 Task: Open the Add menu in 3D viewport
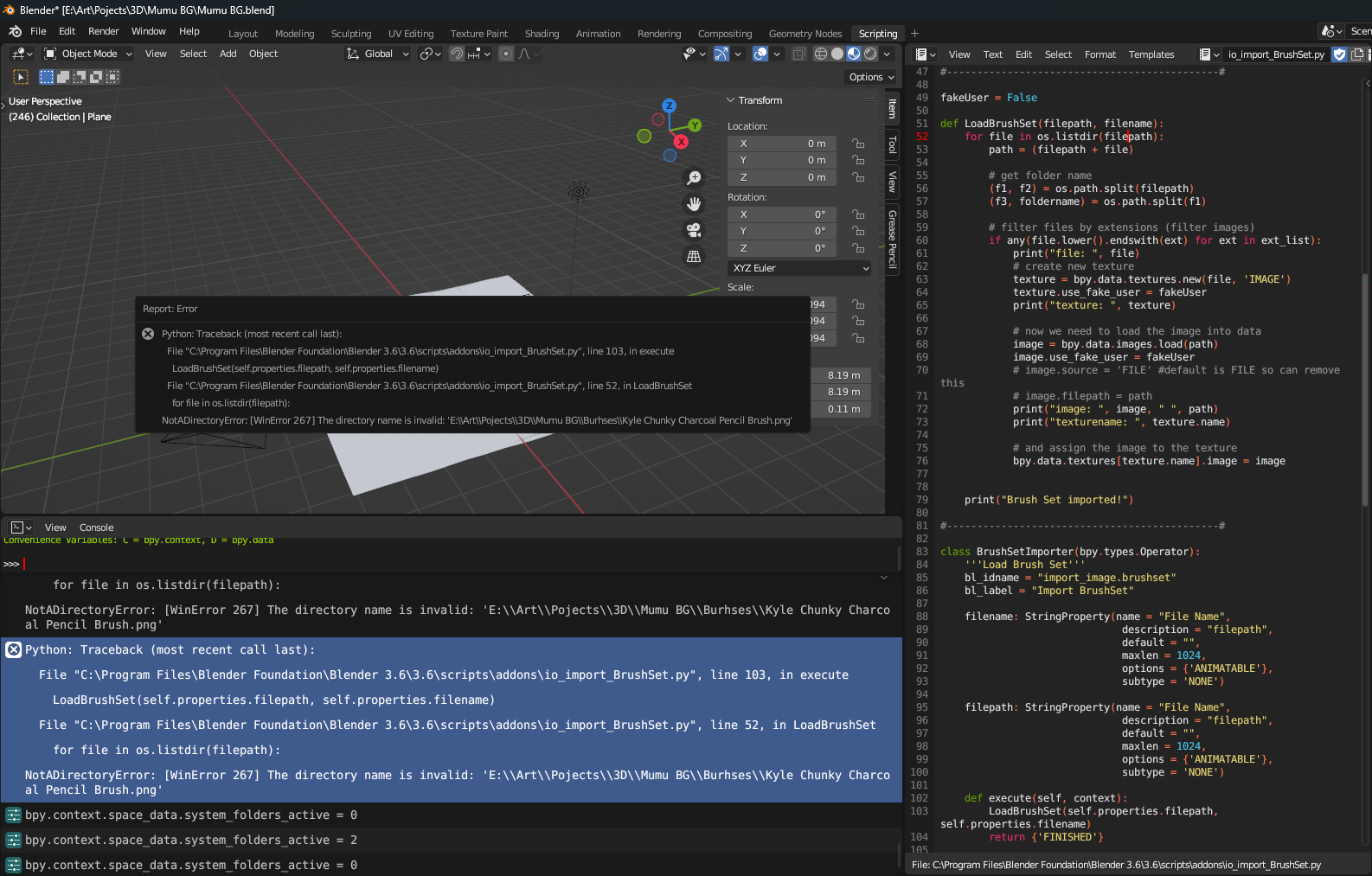tap(228, 54)
